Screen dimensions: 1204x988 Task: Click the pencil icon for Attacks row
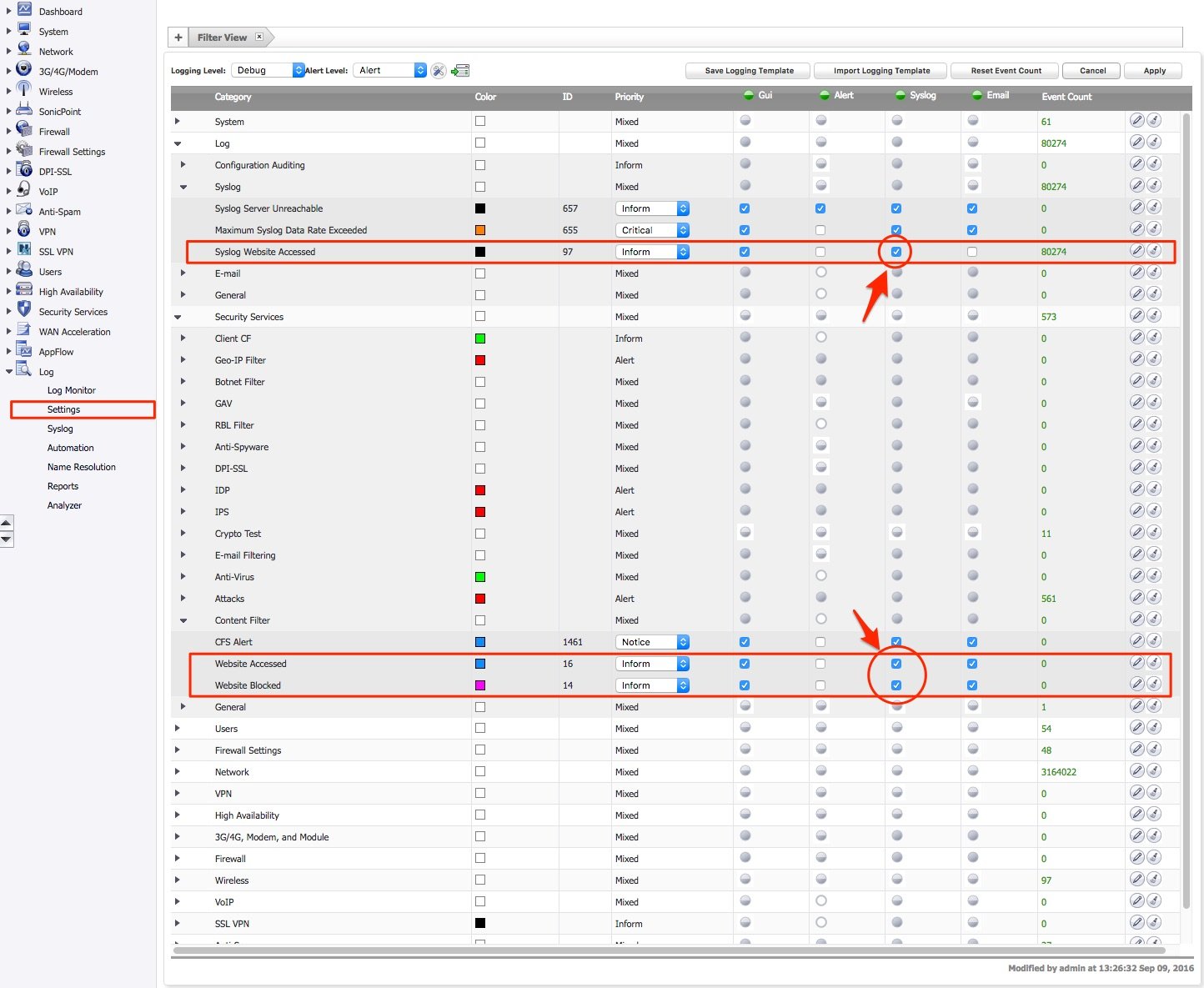point(1136,597)
